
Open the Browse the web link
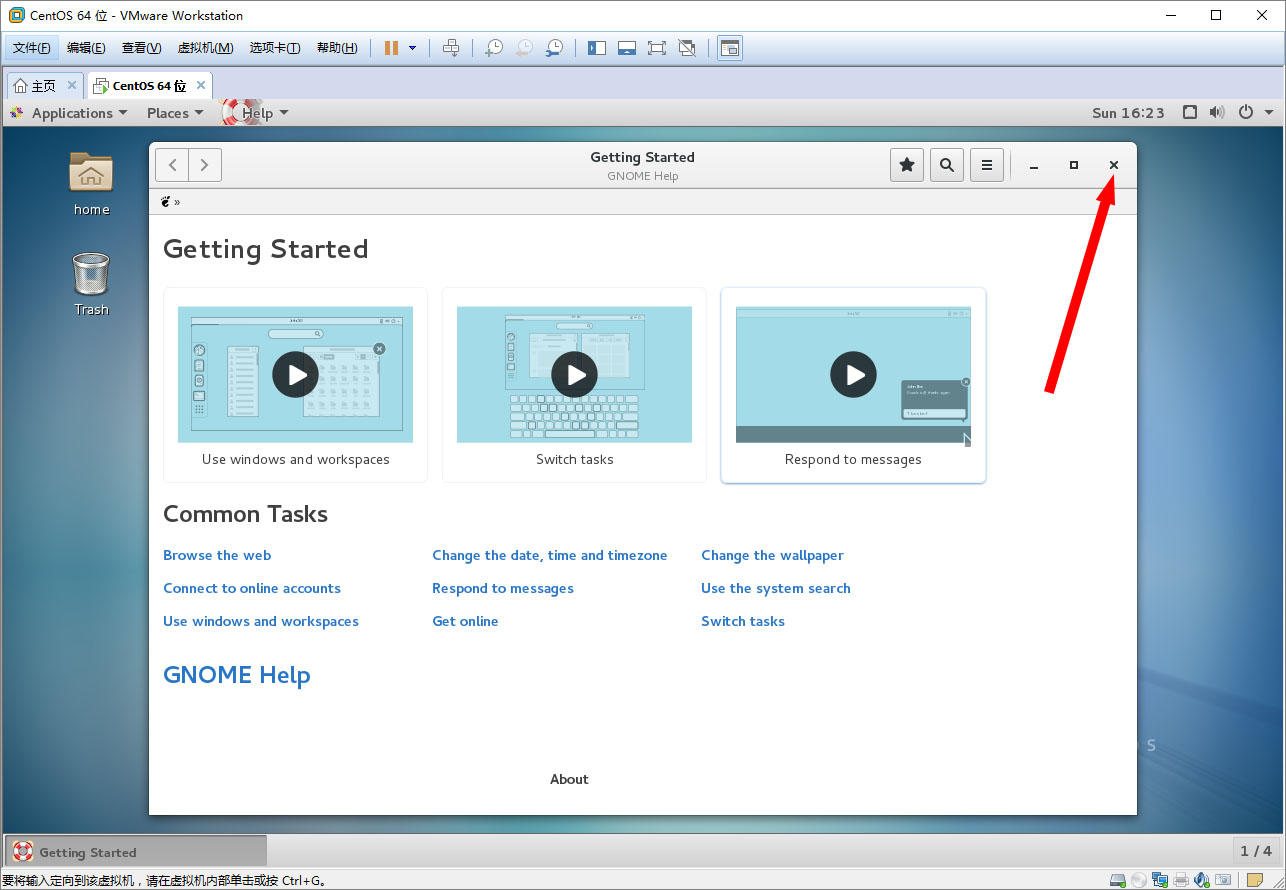point(217,555)
